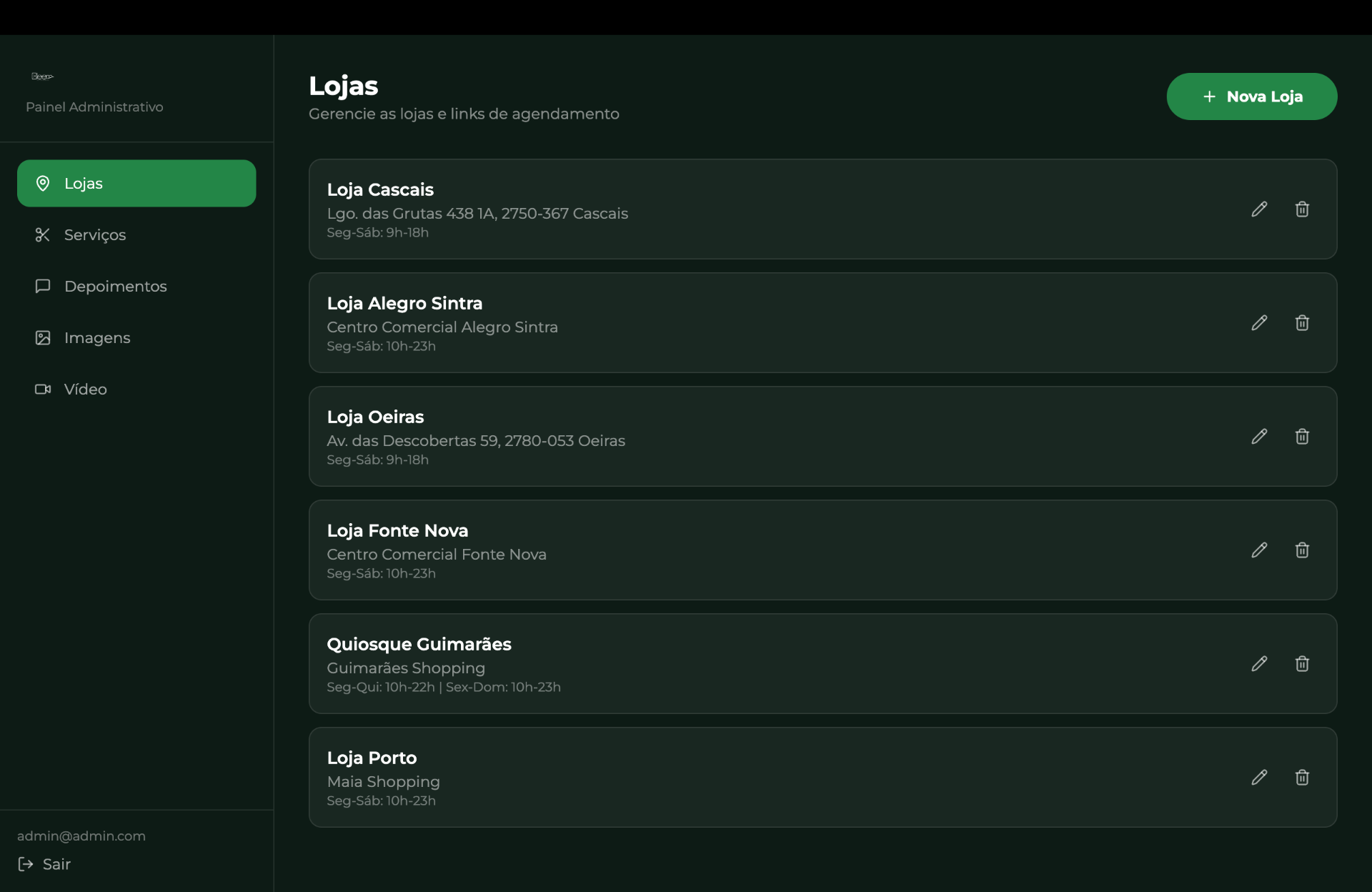The height and width of the screenshot is (892, 1372).
Task: Remove Loja Alegro Sintra via trash icon
Action: [x=1302, y=322]
